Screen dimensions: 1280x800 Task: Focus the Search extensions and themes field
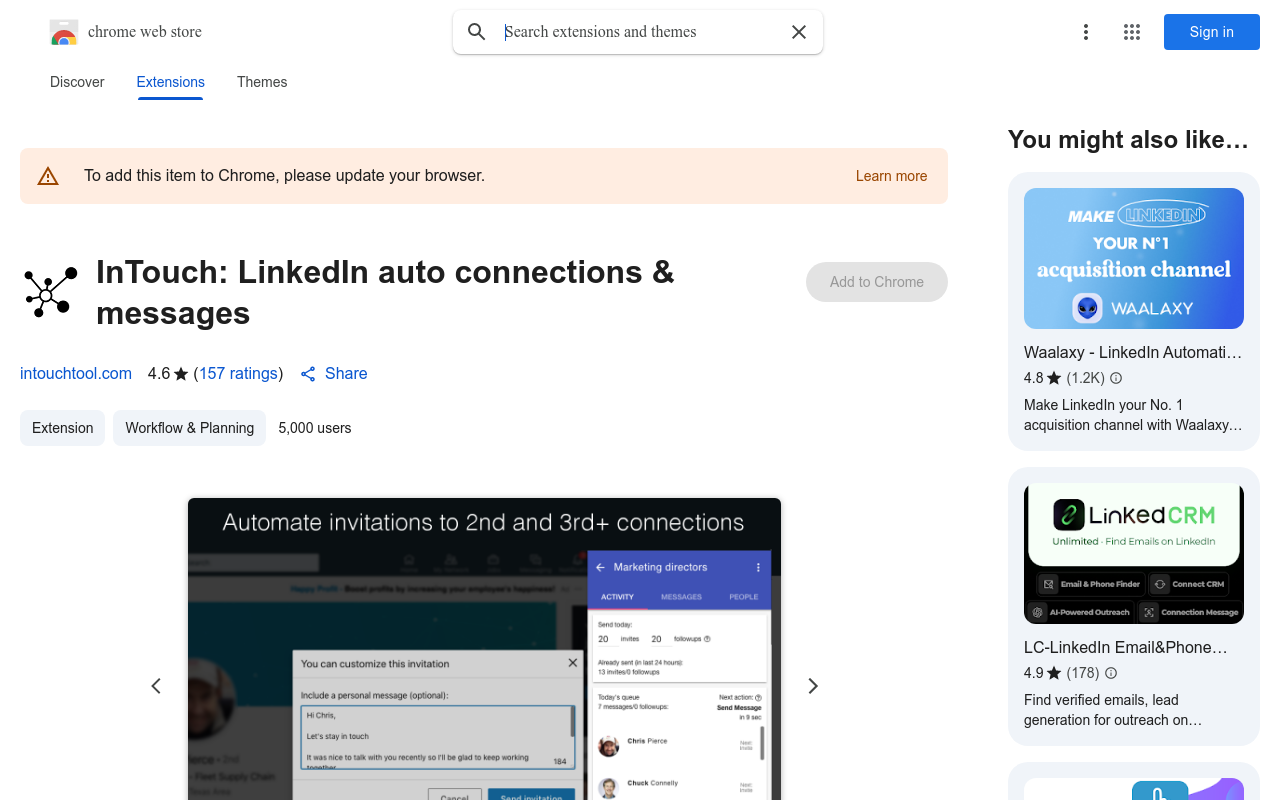coord(638,32)
